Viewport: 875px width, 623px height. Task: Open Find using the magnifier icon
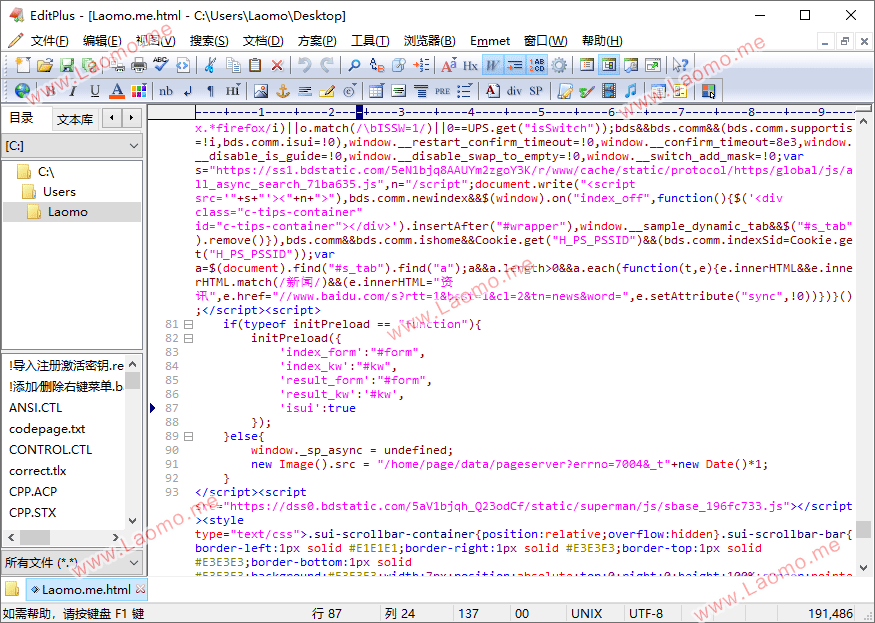pos(354,65)
